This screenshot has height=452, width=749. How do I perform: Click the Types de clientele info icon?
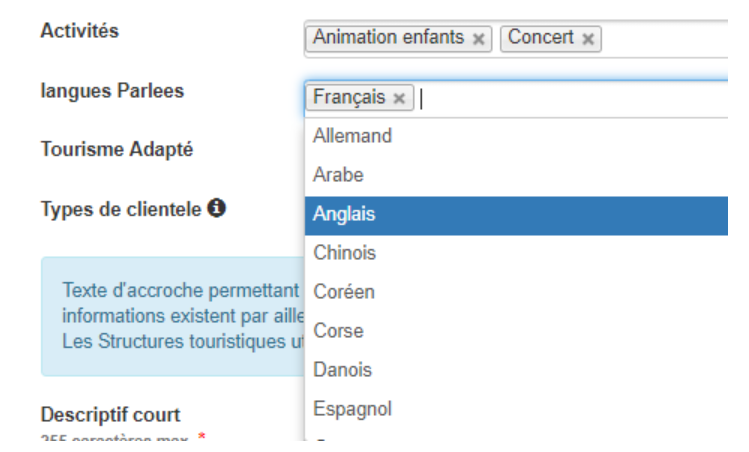(216, 208)
